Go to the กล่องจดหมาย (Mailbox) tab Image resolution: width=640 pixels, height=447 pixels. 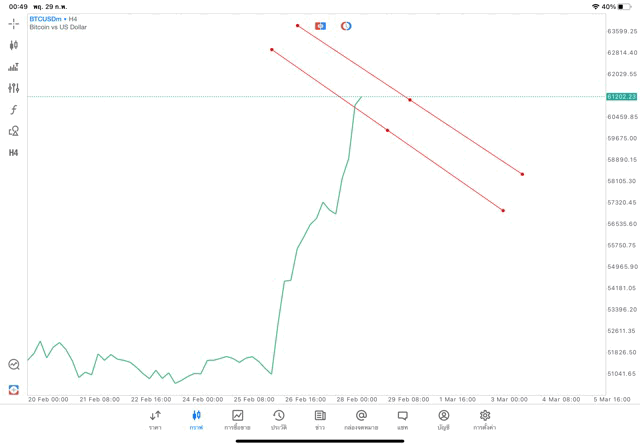361,419
